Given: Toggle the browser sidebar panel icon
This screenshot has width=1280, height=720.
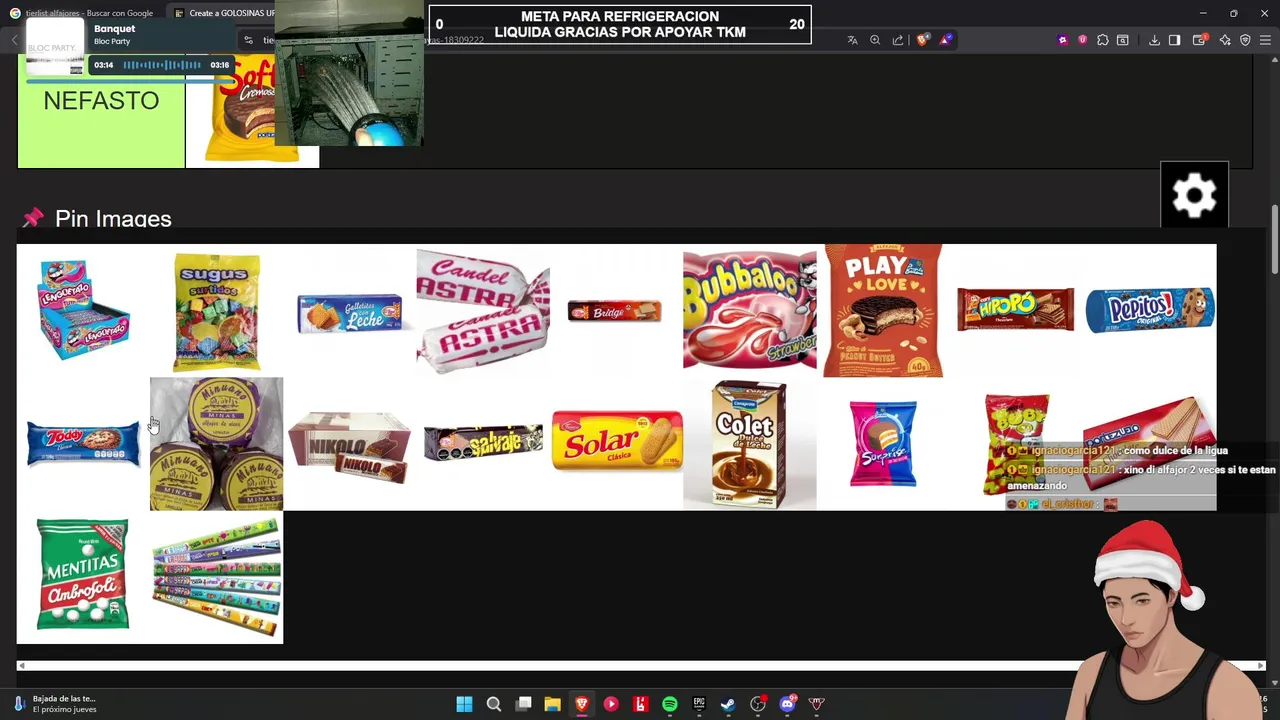Looking at the screenshot, I should [1175, 40].
